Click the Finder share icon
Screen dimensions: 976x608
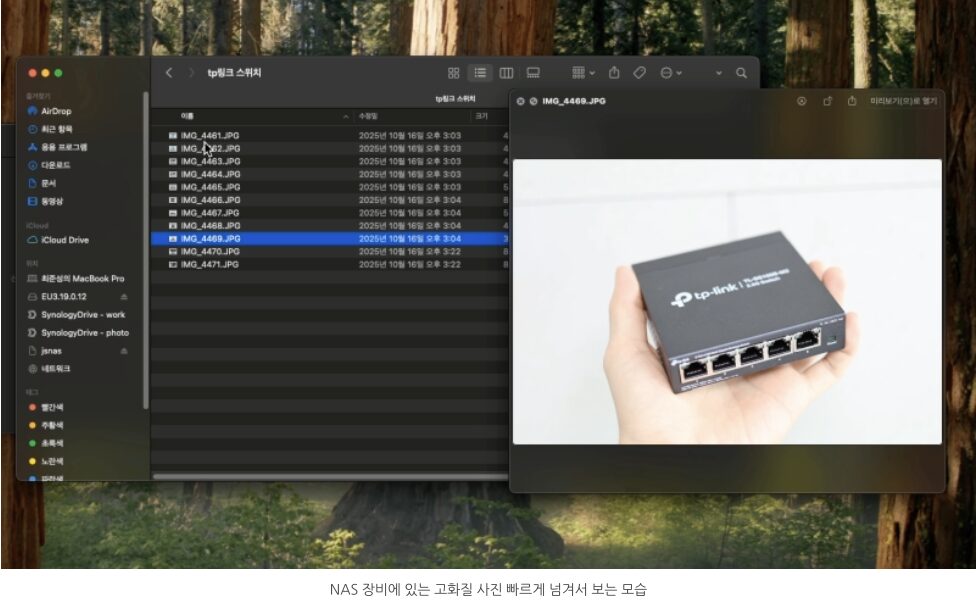[x=614, y=73]
